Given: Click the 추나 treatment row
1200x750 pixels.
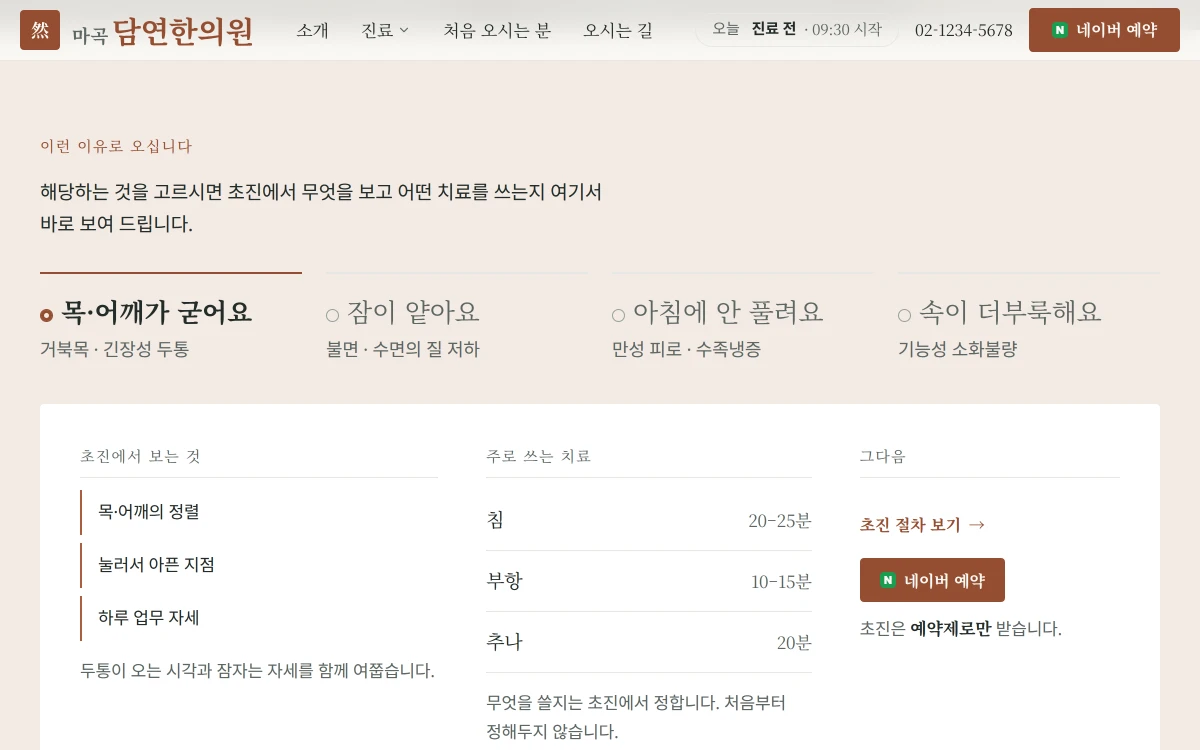Looking at the screenshot, I should pos(649,642).
